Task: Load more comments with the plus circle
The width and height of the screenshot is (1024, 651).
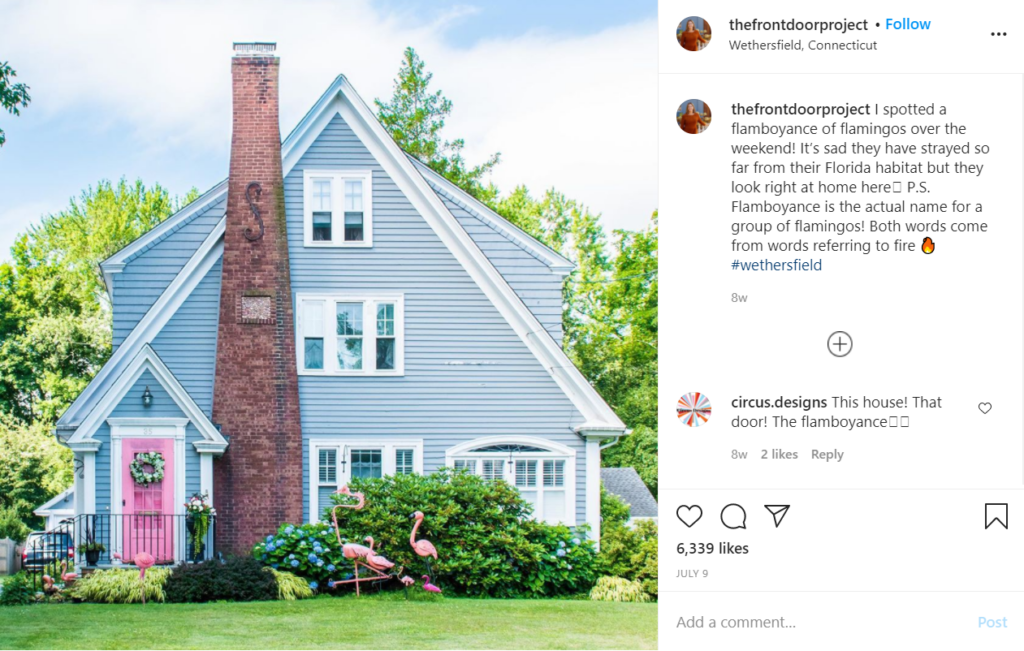Action: pos(840,344)
